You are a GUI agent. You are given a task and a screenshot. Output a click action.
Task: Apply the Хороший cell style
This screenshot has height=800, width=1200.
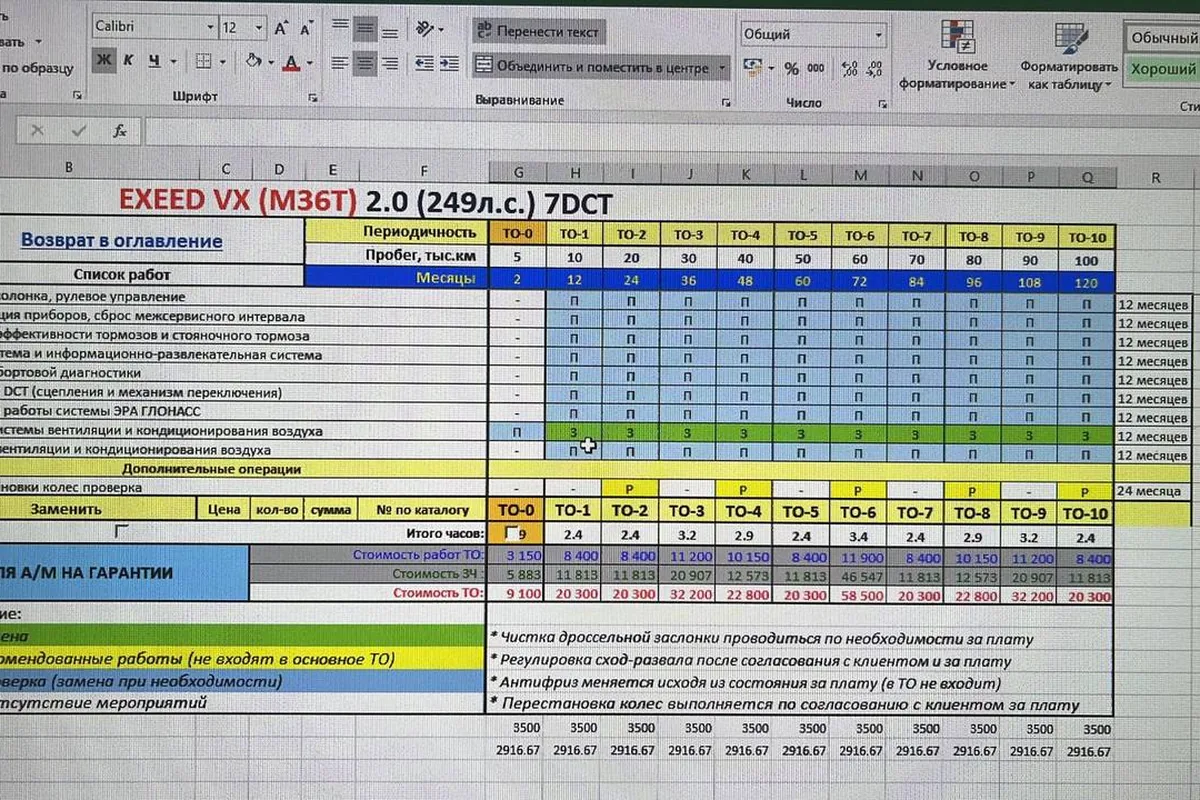tap(1164, 69)
